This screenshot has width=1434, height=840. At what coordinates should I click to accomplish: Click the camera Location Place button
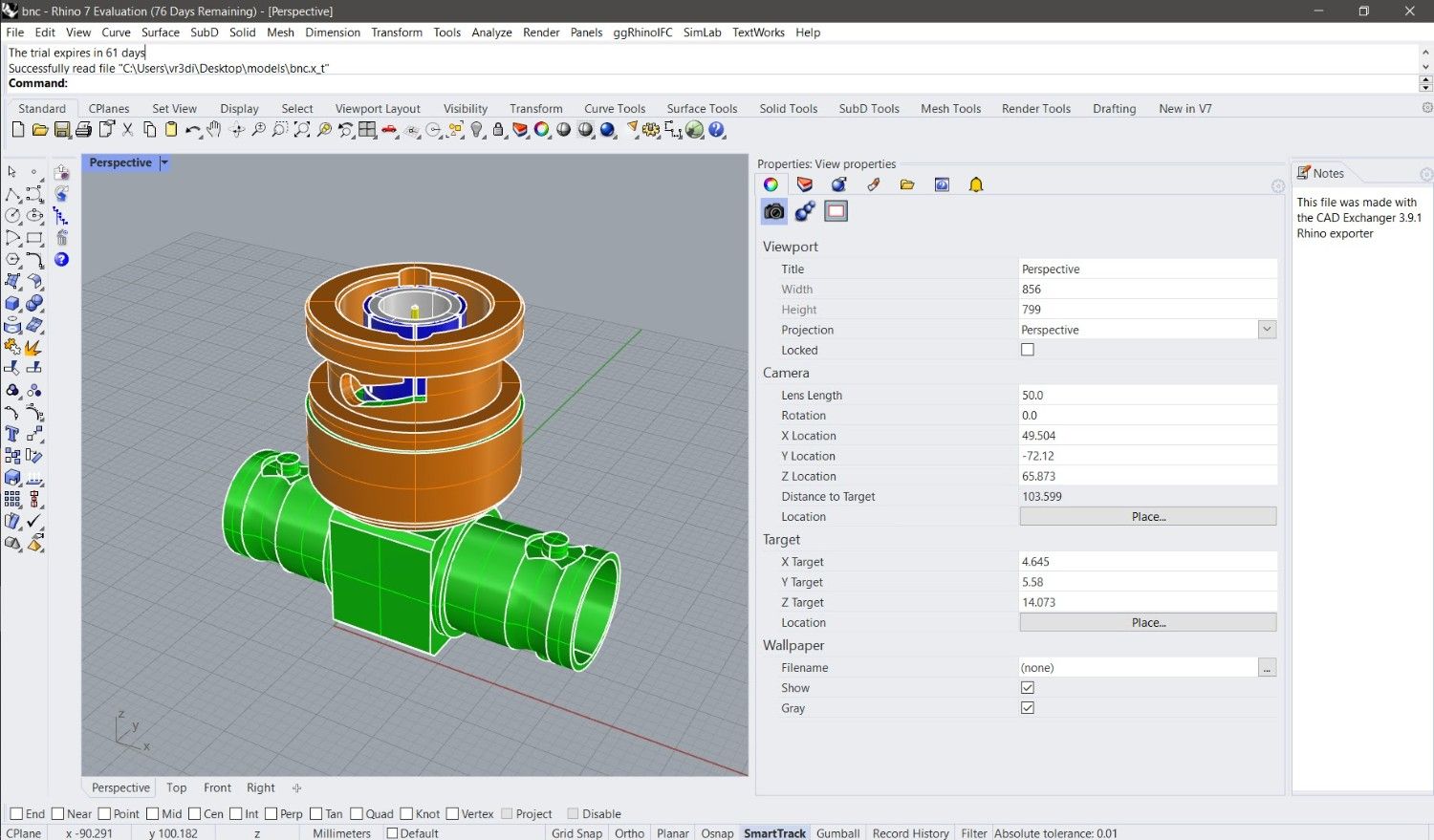click(x=1147, y=516)
